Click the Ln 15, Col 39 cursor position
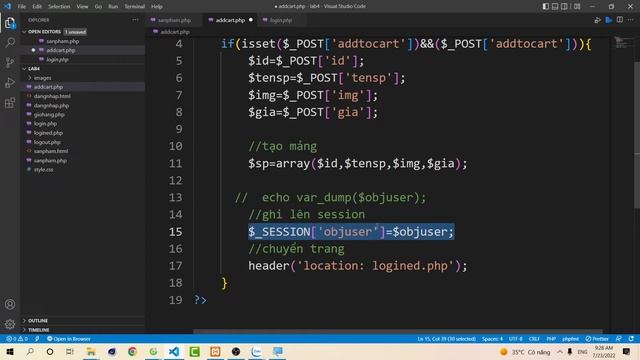Screen dimensions: 640x360 447,339
